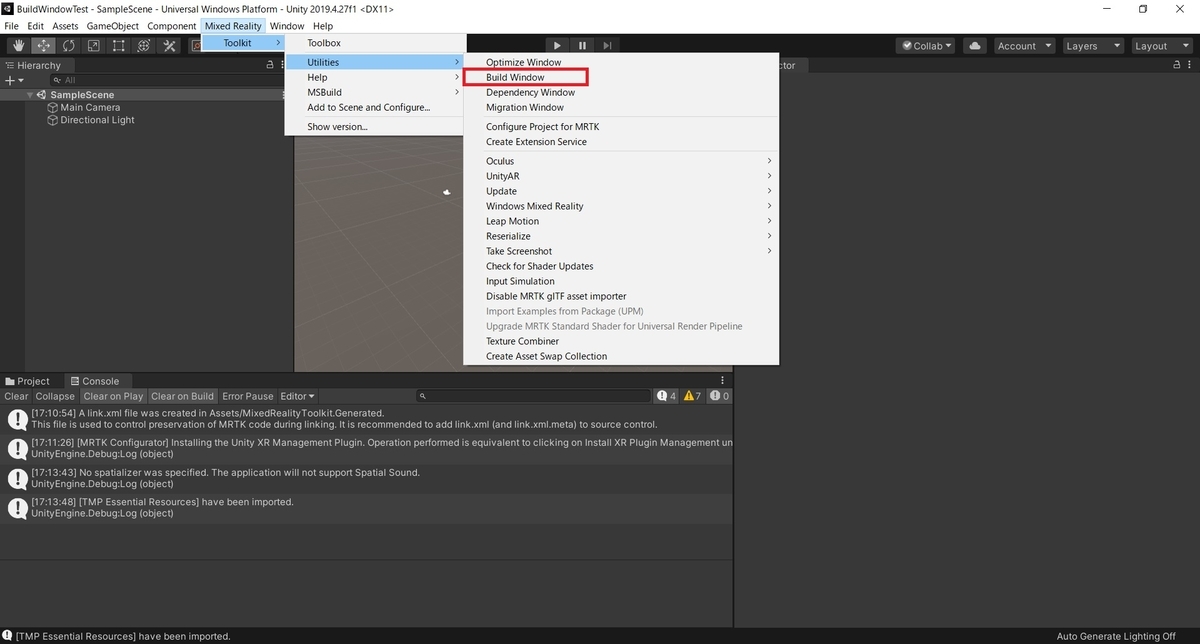Viewport: 1200px width, 644px height.
Task: Select Create Extension Service
Action: click(621, 142)
